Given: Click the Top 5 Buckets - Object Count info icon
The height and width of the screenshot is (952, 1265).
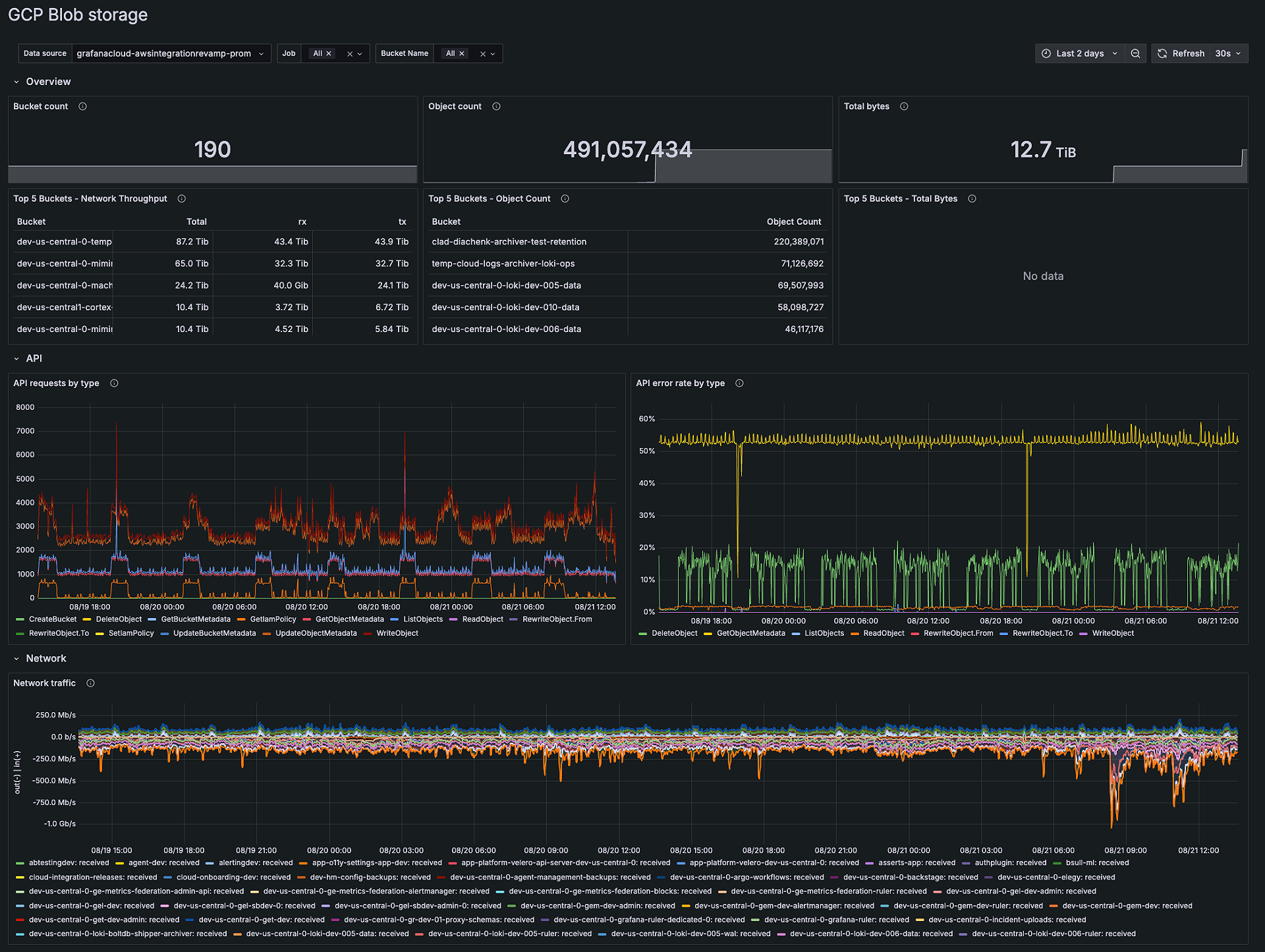Looking at the screenshot, I should click(565, 198).
